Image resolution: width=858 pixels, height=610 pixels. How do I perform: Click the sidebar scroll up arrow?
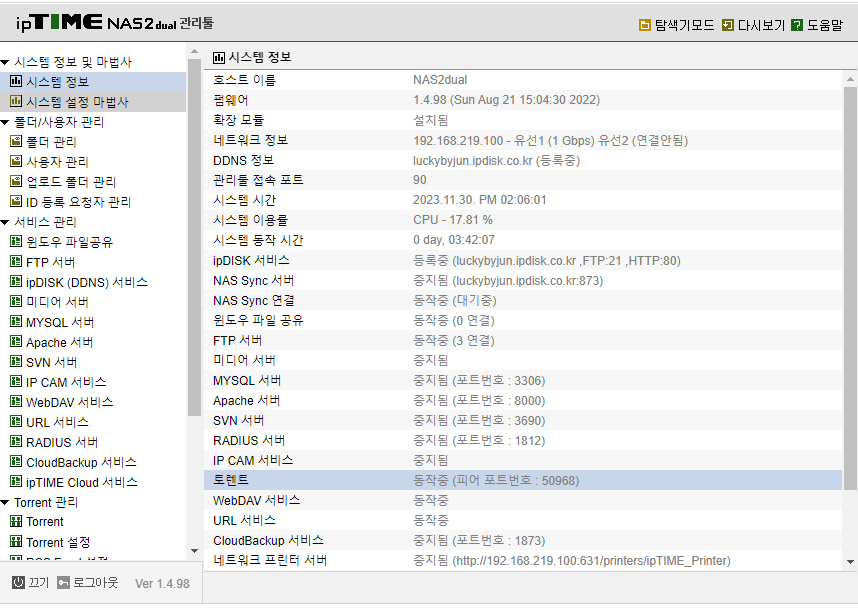tap(194, 51)
